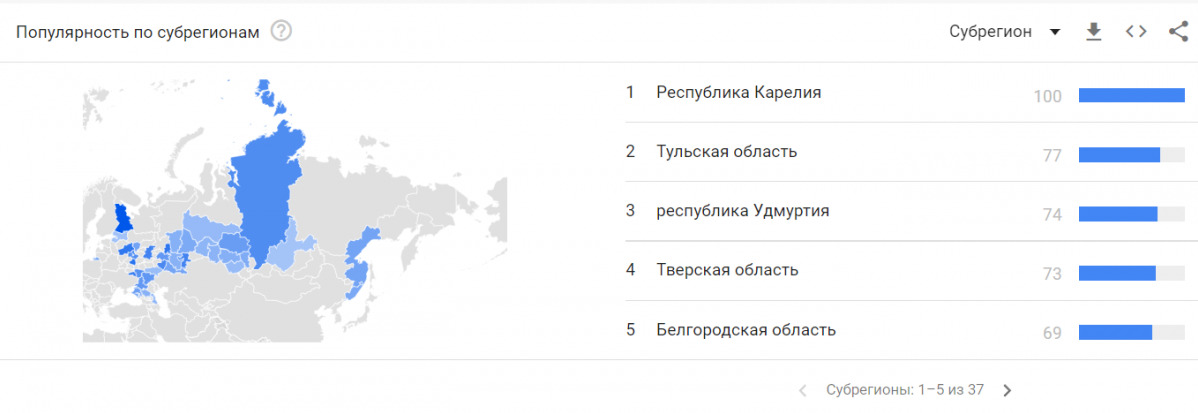Click the Тульская область bar at 77

click(1120, 155)
